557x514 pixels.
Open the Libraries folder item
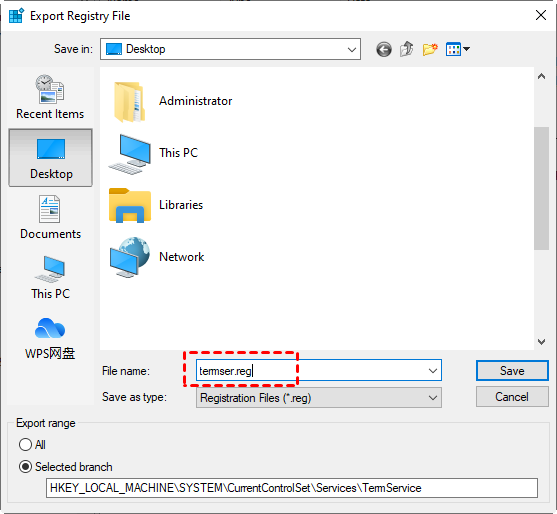point(157,205)
